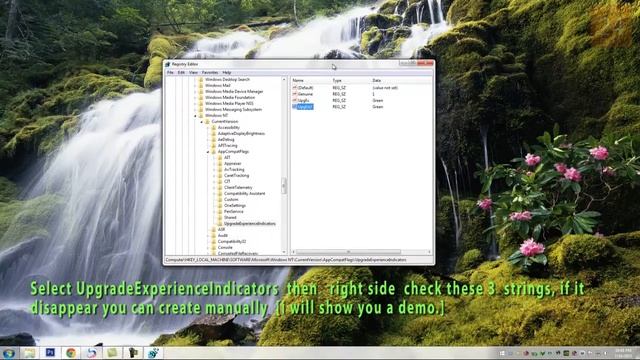
Task: Click the Windows Media Foundation folder icon
Action: click(200, 98)
